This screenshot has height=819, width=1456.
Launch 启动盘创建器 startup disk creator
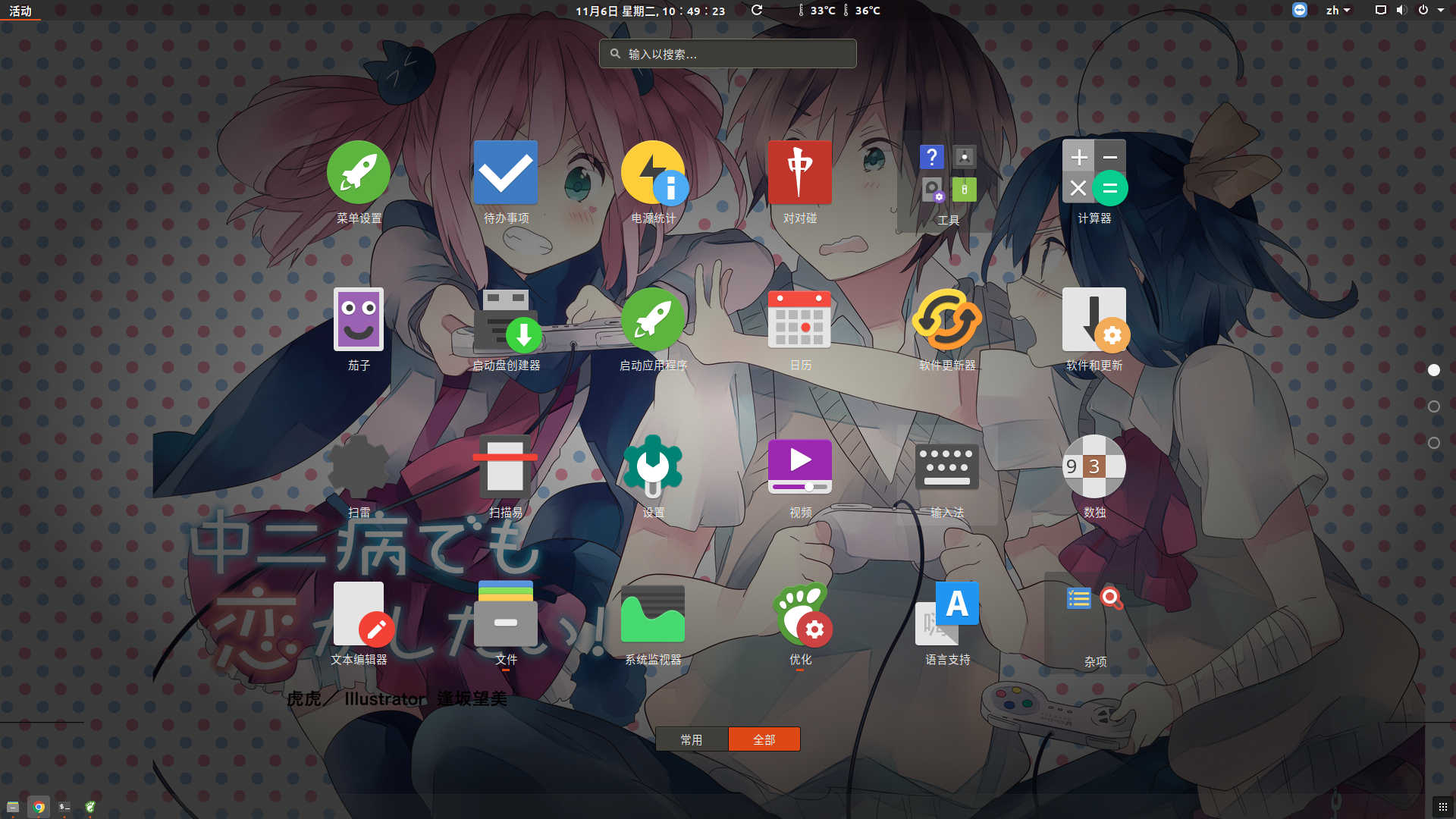pos(506,330)
